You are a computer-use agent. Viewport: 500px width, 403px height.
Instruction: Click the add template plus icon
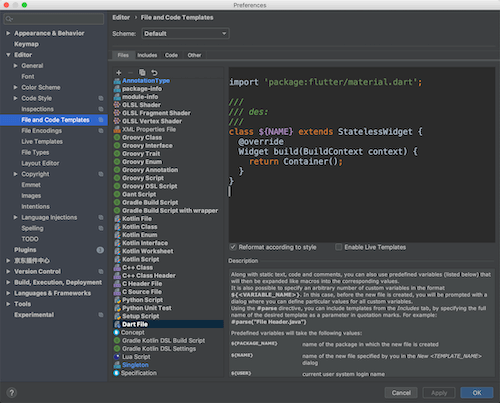119,72
